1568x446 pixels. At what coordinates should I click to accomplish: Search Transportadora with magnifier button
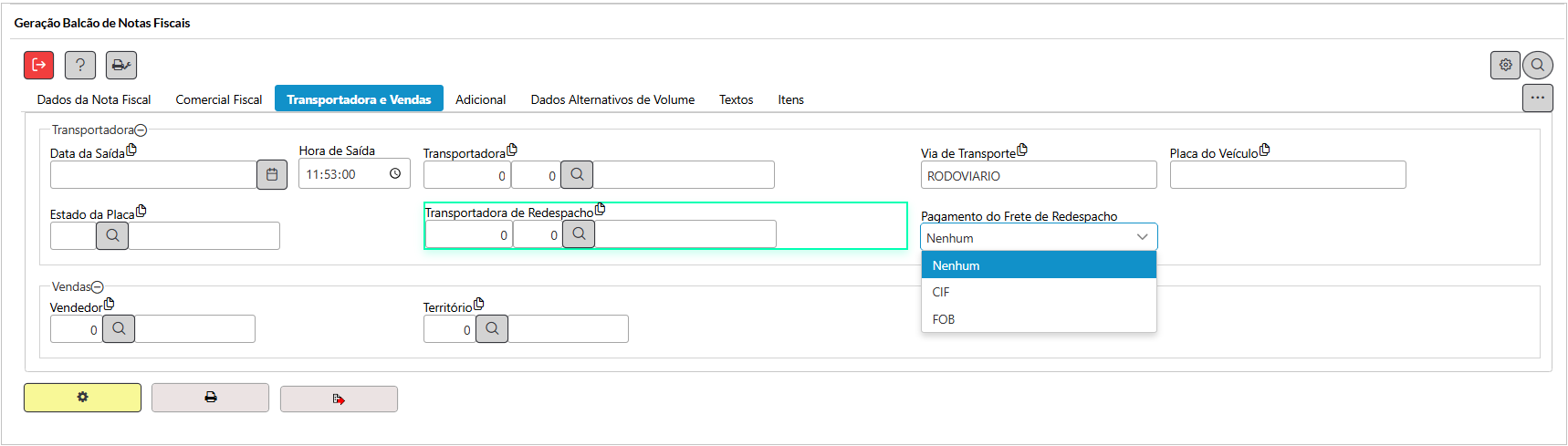577,174
